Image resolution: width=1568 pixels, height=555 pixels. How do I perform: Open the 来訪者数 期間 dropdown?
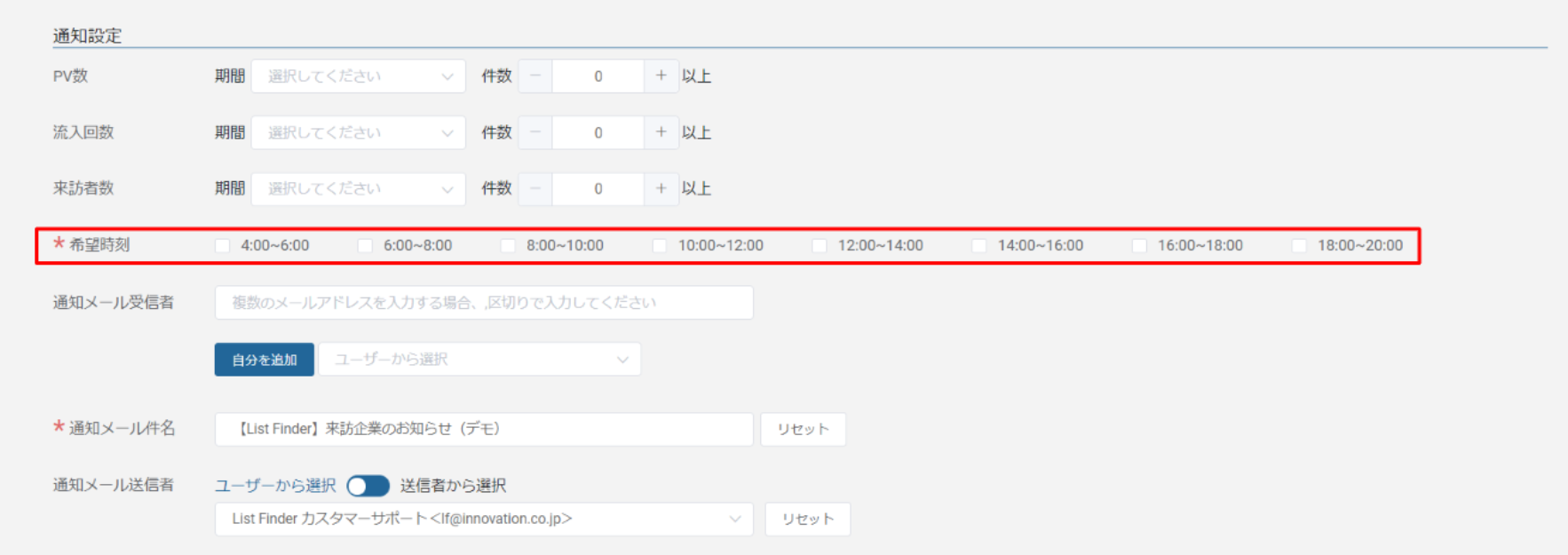click(358, 188)
